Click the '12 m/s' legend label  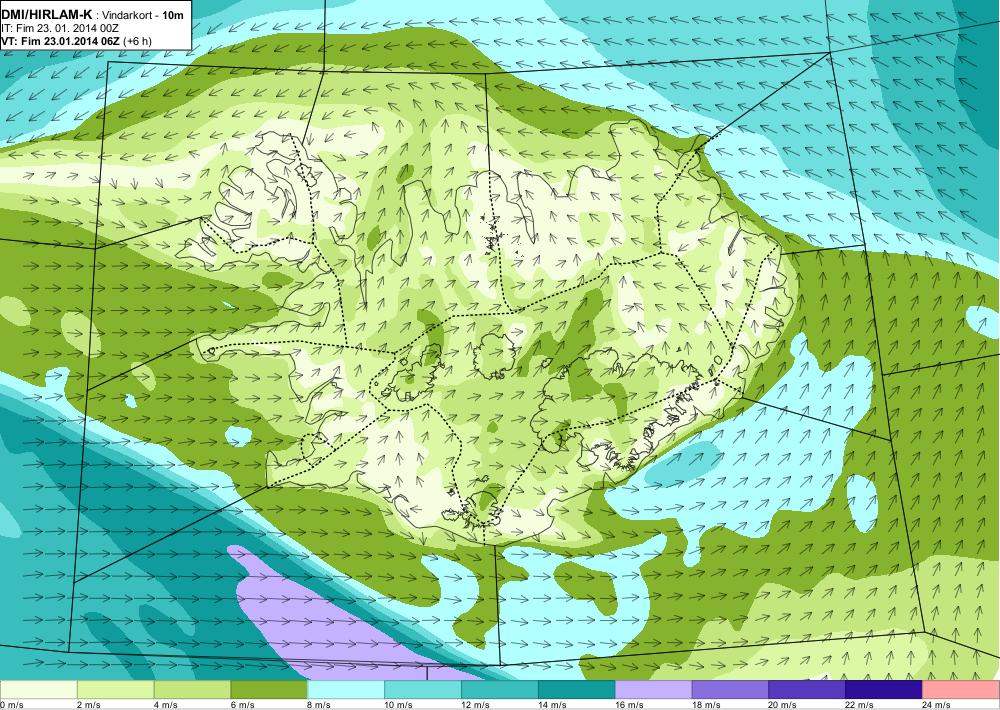pyautogui.click(x=476, y=705)
